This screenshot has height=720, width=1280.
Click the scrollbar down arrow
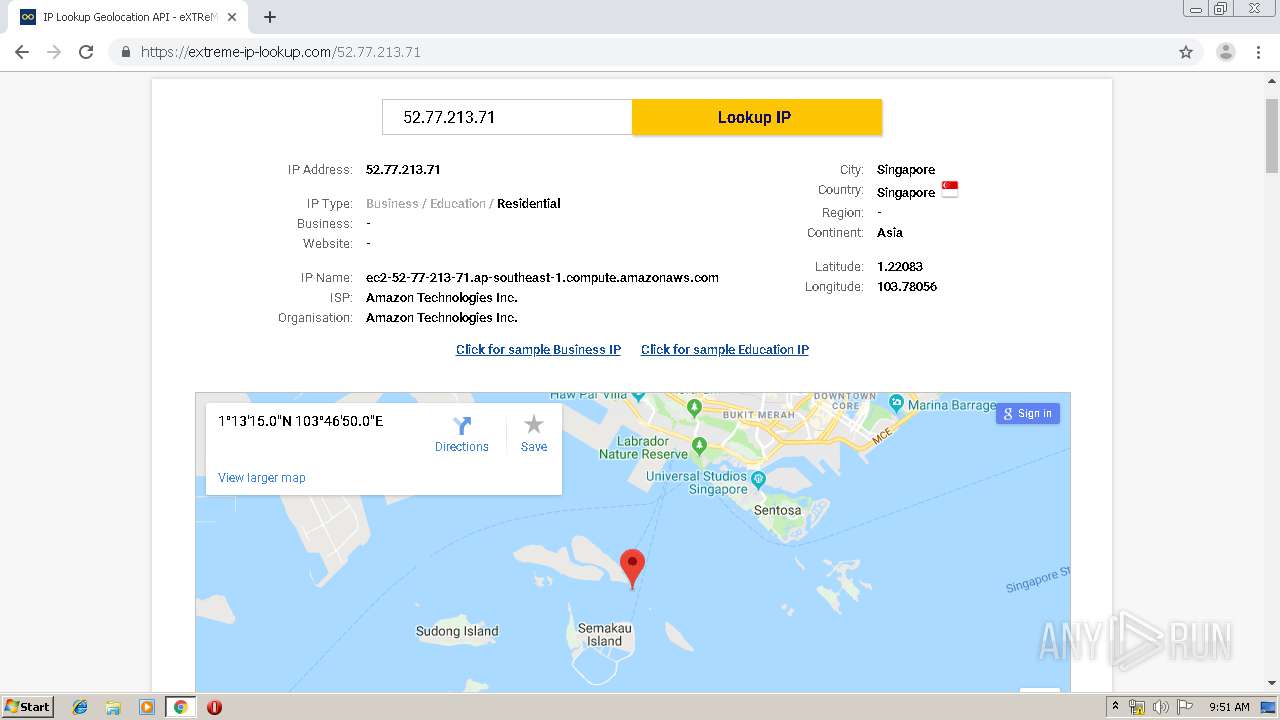tap(1271, 683)
